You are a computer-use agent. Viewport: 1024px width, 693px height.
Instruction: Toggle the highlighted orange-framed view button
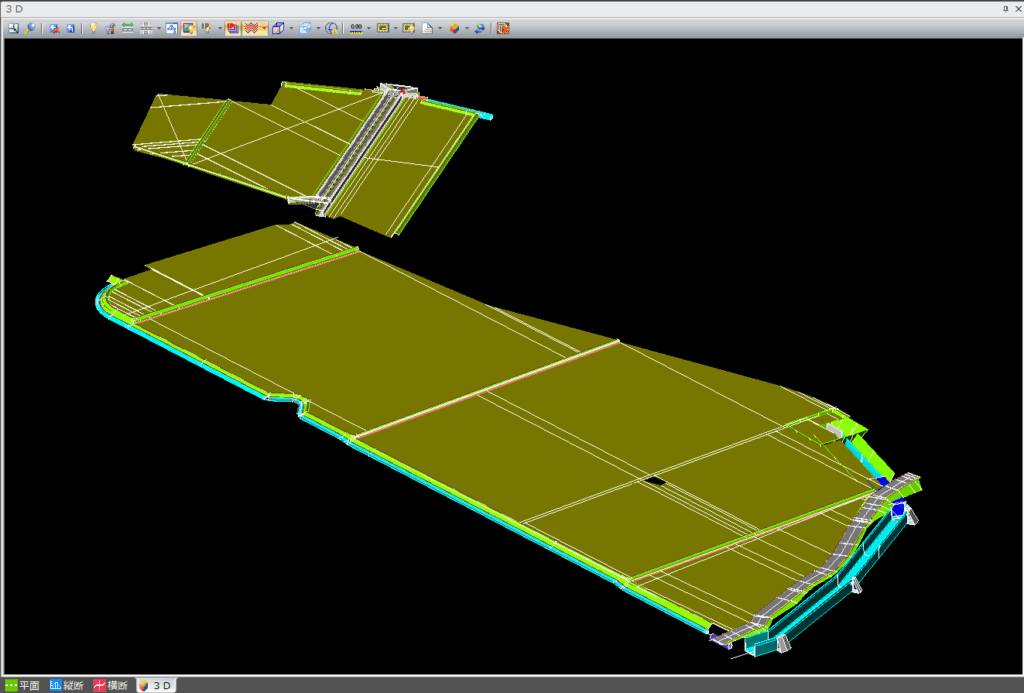pos(189,28)
